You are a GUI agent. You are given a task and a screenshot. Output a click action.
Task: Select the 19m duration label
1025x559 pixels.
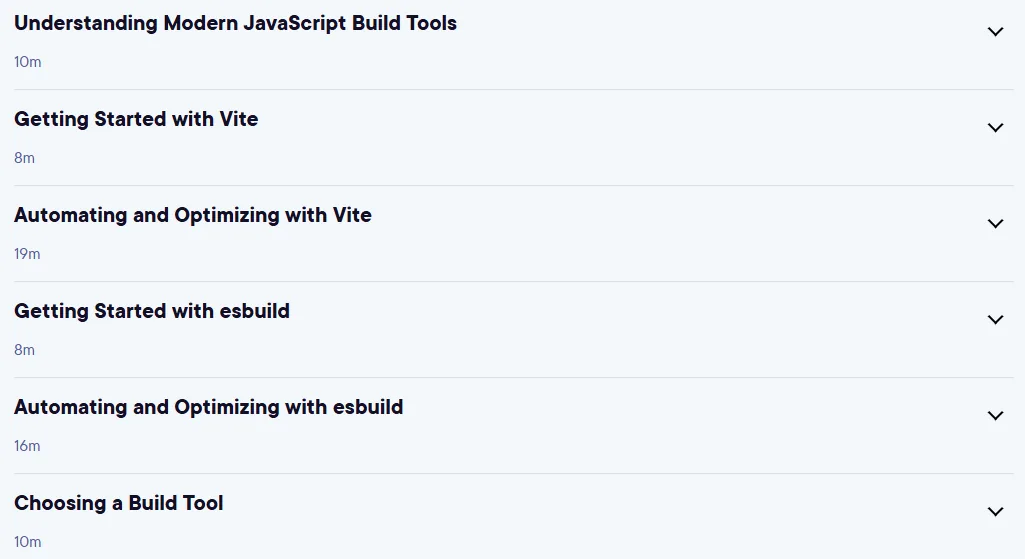pos(27,254)
